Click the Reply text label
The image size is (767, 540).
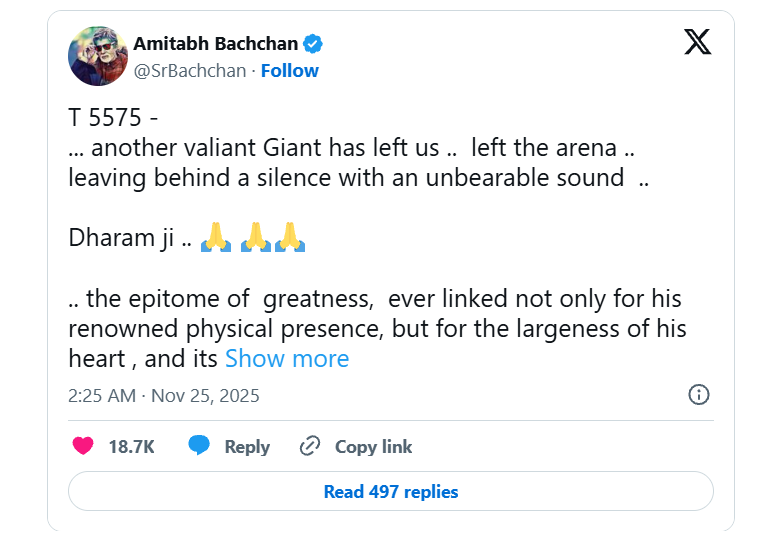pyautogui.click(x=247, y=447)
